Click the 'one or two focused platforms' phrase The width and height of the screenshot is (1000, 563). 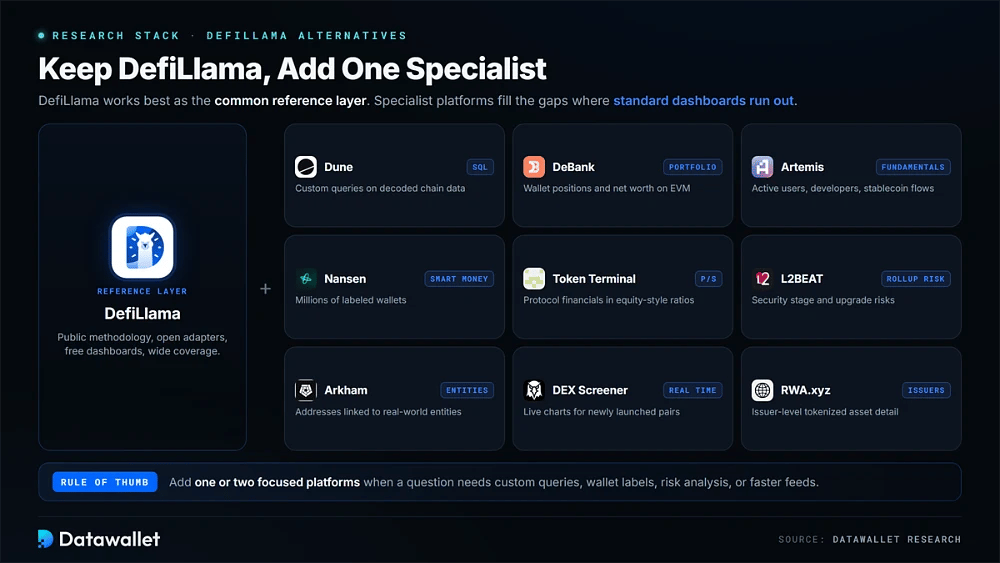click(x=277, y=482)
